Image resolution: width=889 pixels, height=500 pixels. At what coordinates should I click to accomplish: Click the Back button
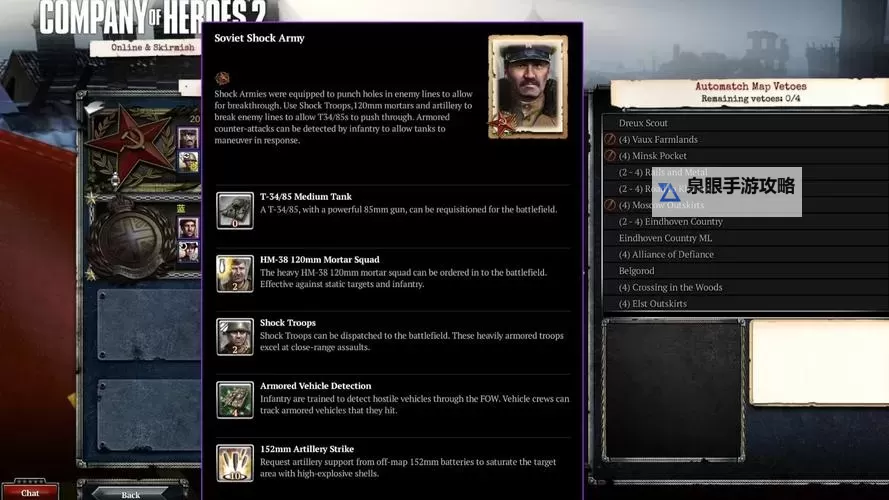[x=130, y=494]
